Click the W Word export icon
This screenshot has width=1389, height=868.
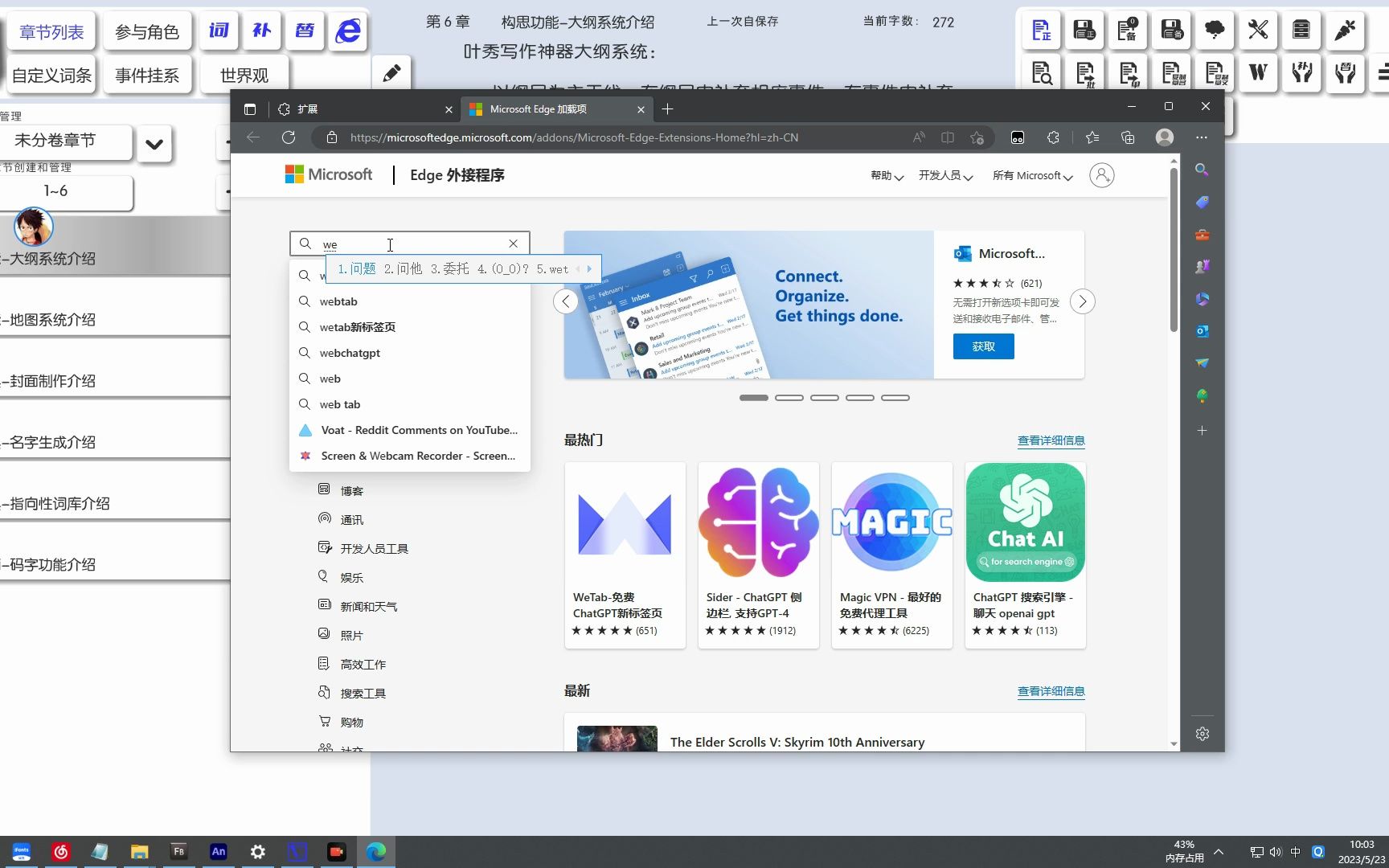(x=1258, y=73)
